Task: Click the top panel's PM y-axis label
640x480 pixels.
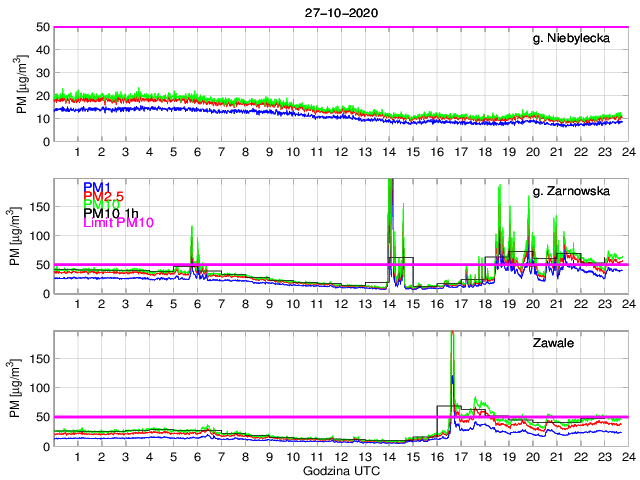Action: (22, 84)
